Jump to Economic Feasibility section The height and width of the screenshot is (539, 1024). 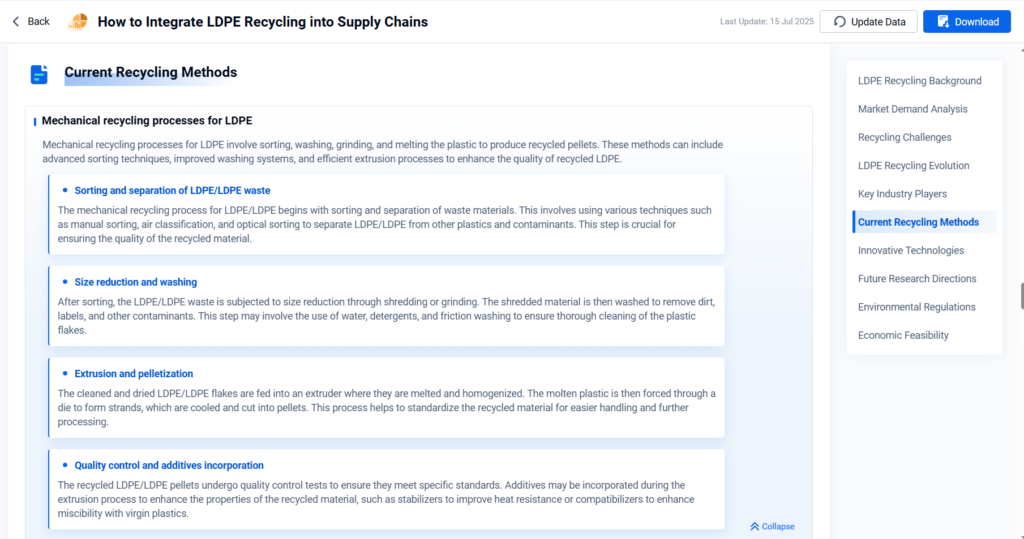[903, 335]
